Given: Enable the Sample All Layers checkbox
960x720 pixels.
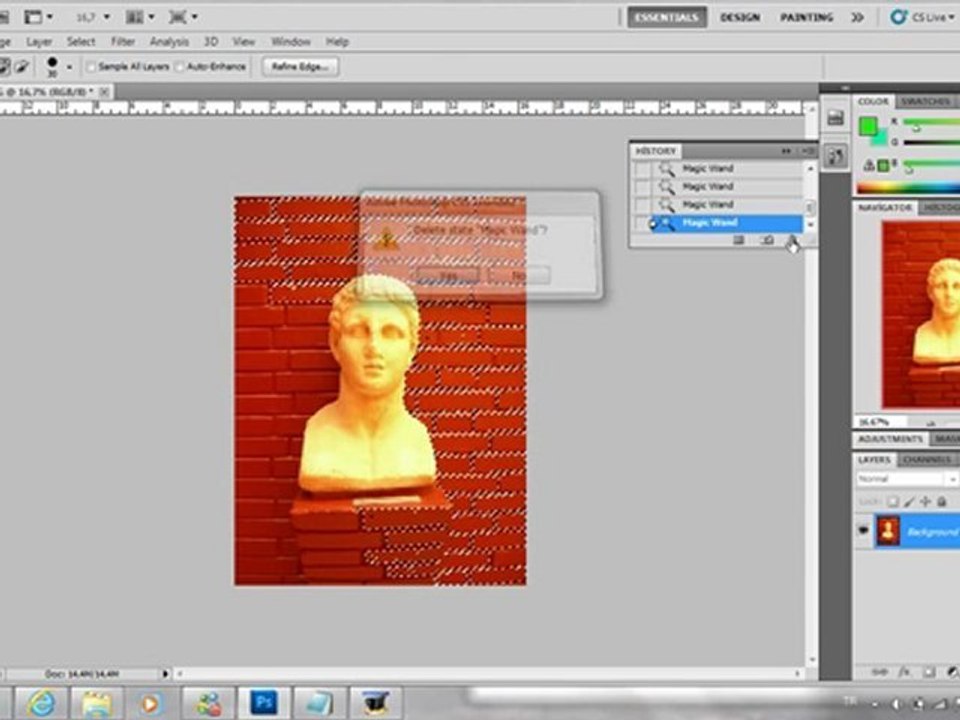Looking at the screenshot, I should click(91, 67).
